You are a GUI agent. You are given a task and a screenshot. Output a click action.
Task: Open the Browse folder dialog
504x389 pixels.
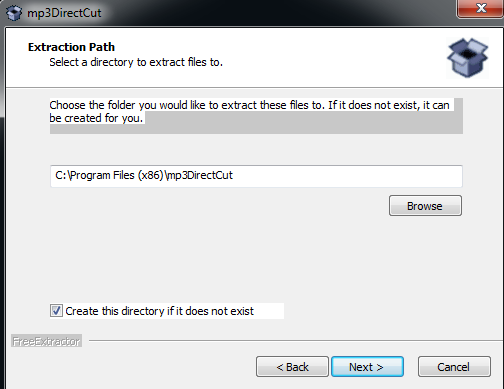[x=425, y=206]
